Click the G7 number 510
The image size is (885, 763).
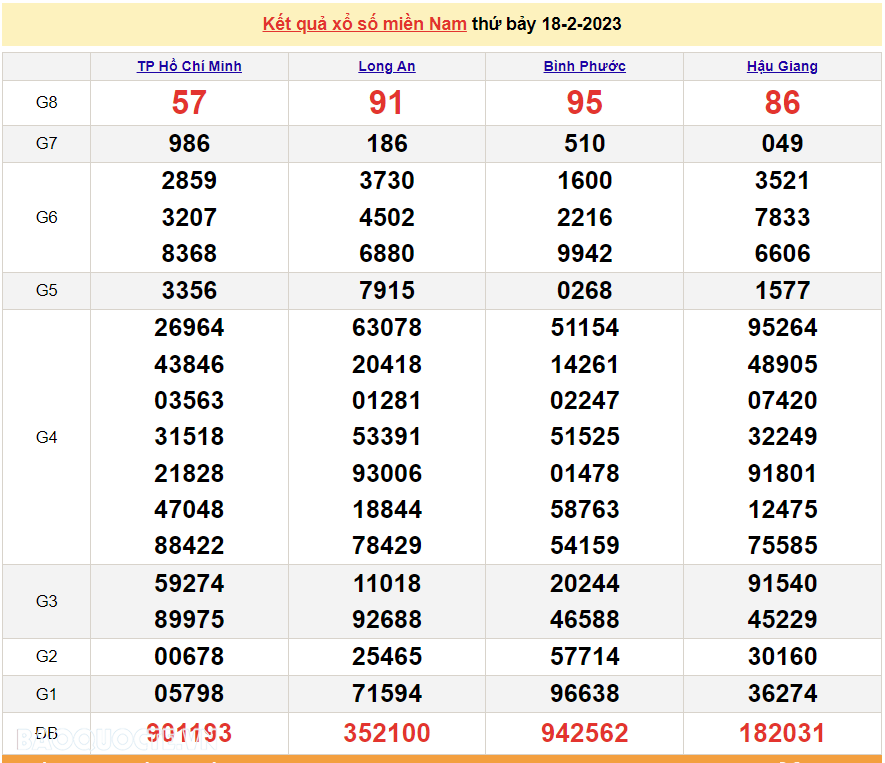(585, 144)
